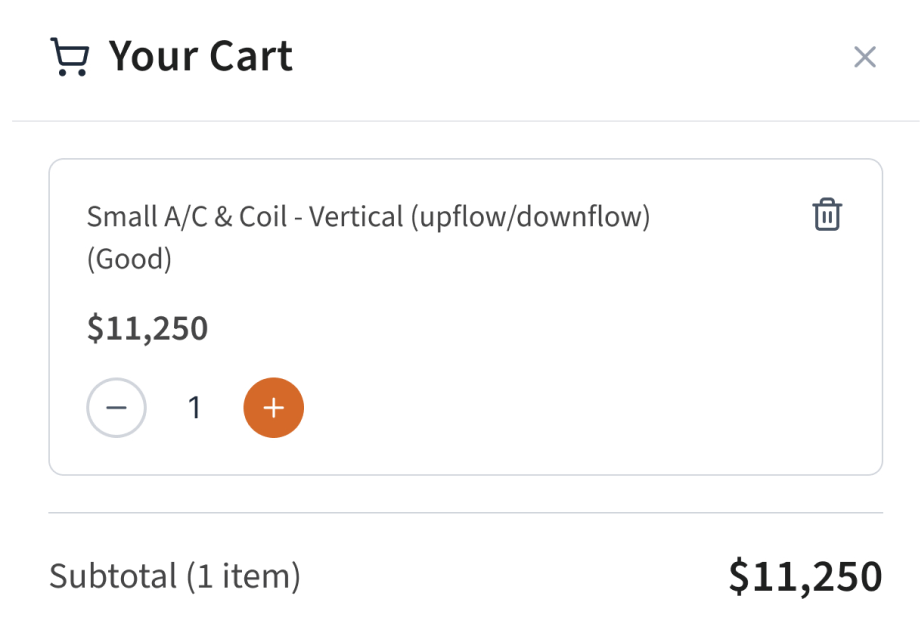
Task: Click the item price $11,250 in the card
Action: click(147, 328)
